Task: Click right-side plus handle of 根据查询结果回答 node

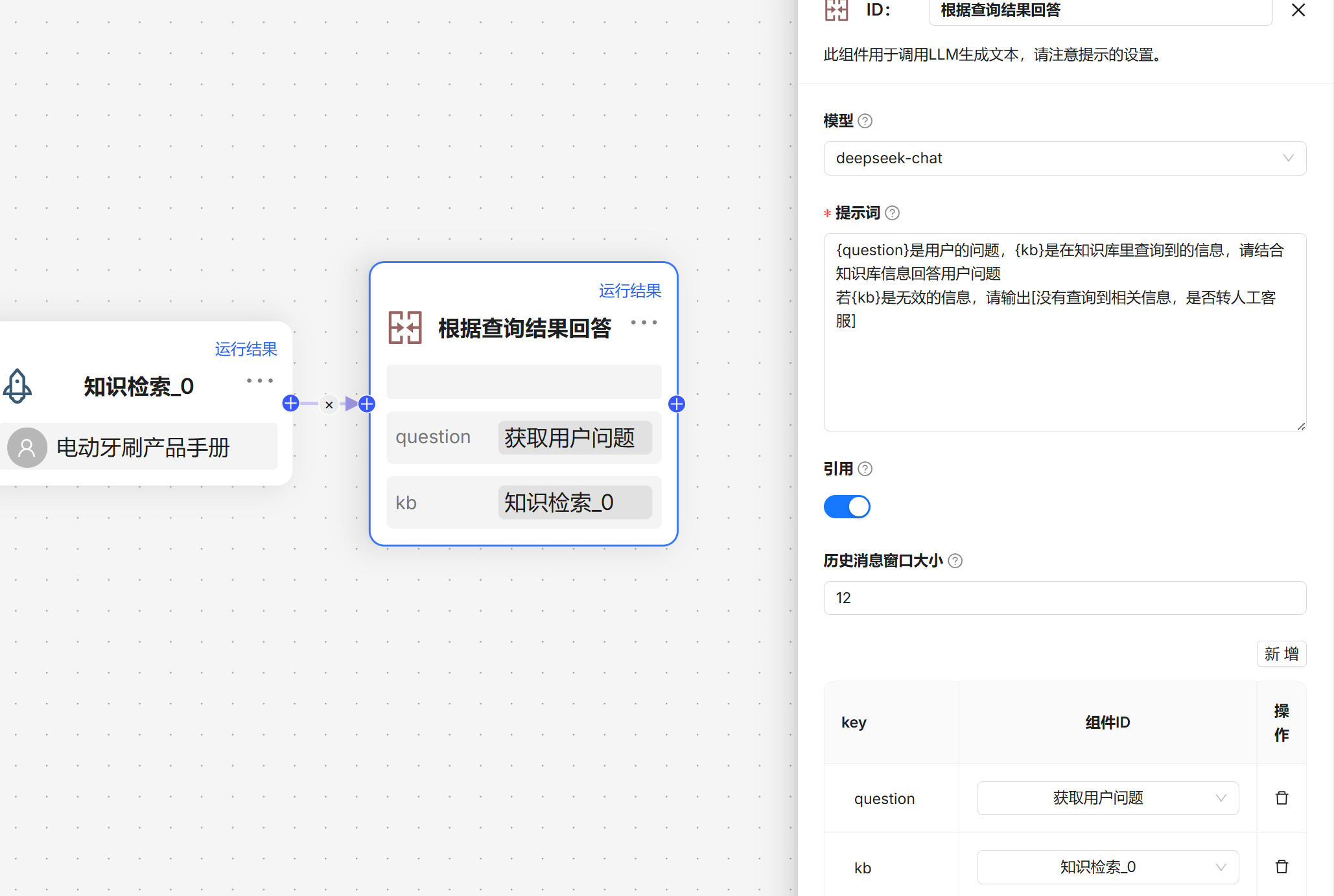Action: coord(677,404)
